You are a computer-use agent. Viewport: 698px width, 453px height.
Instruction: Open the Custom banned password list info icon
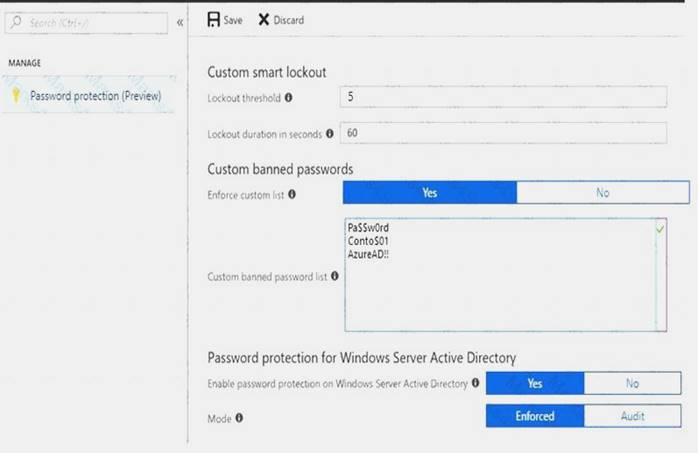(x=334, y=276)
